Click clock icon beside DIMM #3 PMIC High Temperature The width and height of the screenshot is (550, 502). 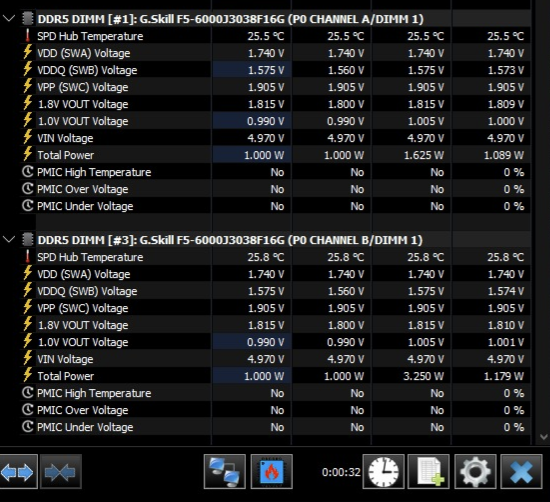click(x=28, y=393)
